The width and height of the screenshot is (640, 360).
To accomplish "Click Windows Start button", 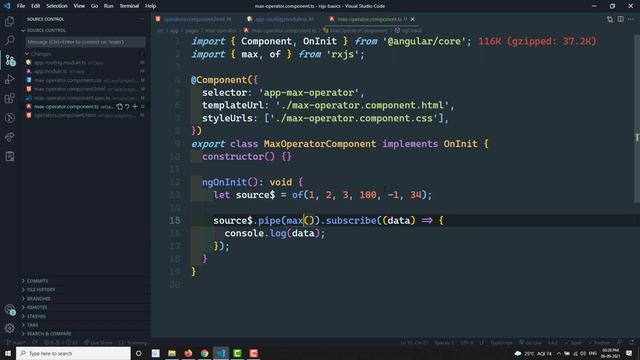I will coord(8,353).
